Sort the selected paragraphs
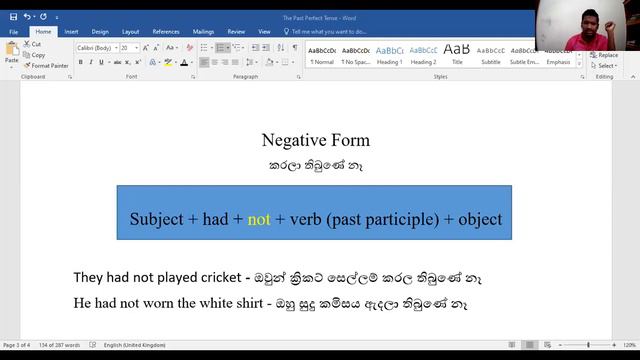The image size is (640, 360). 281,48
